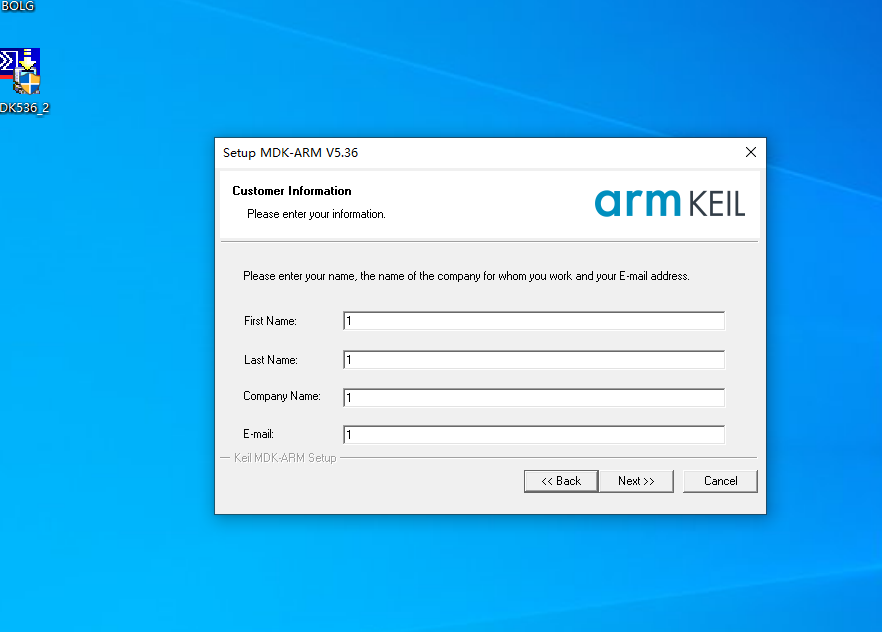Click the First Name input field

tap(534, 321)
